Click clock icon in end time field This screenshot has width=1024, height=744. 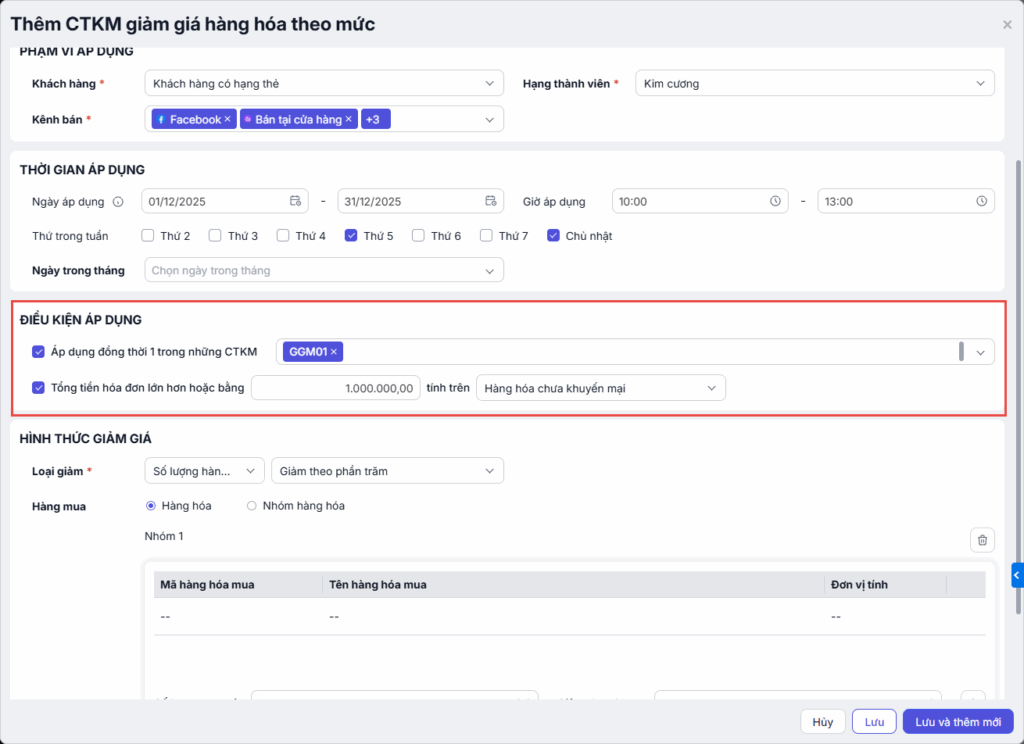[x=982, y=201]
